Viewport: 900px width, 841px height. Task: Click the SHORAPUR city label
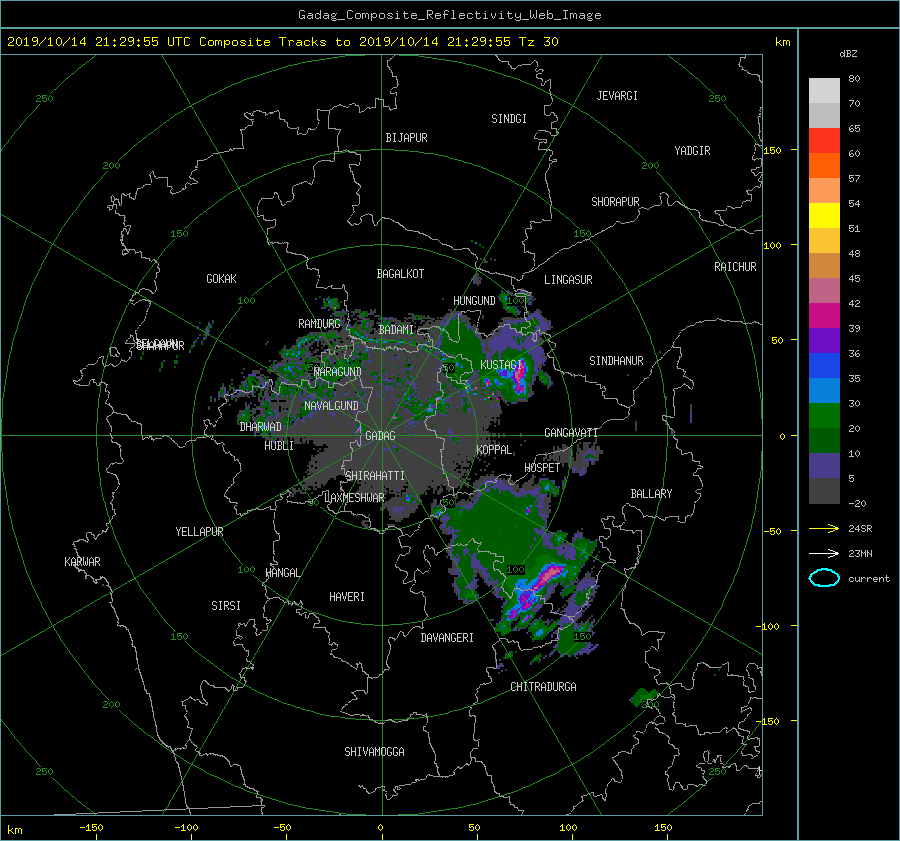point(615,202)
